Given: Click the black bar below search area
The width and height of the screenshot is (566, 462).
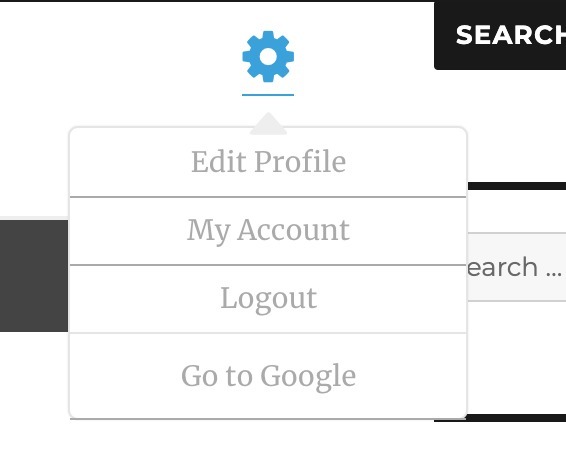Looking at the screenshot, I should point(500,418).
